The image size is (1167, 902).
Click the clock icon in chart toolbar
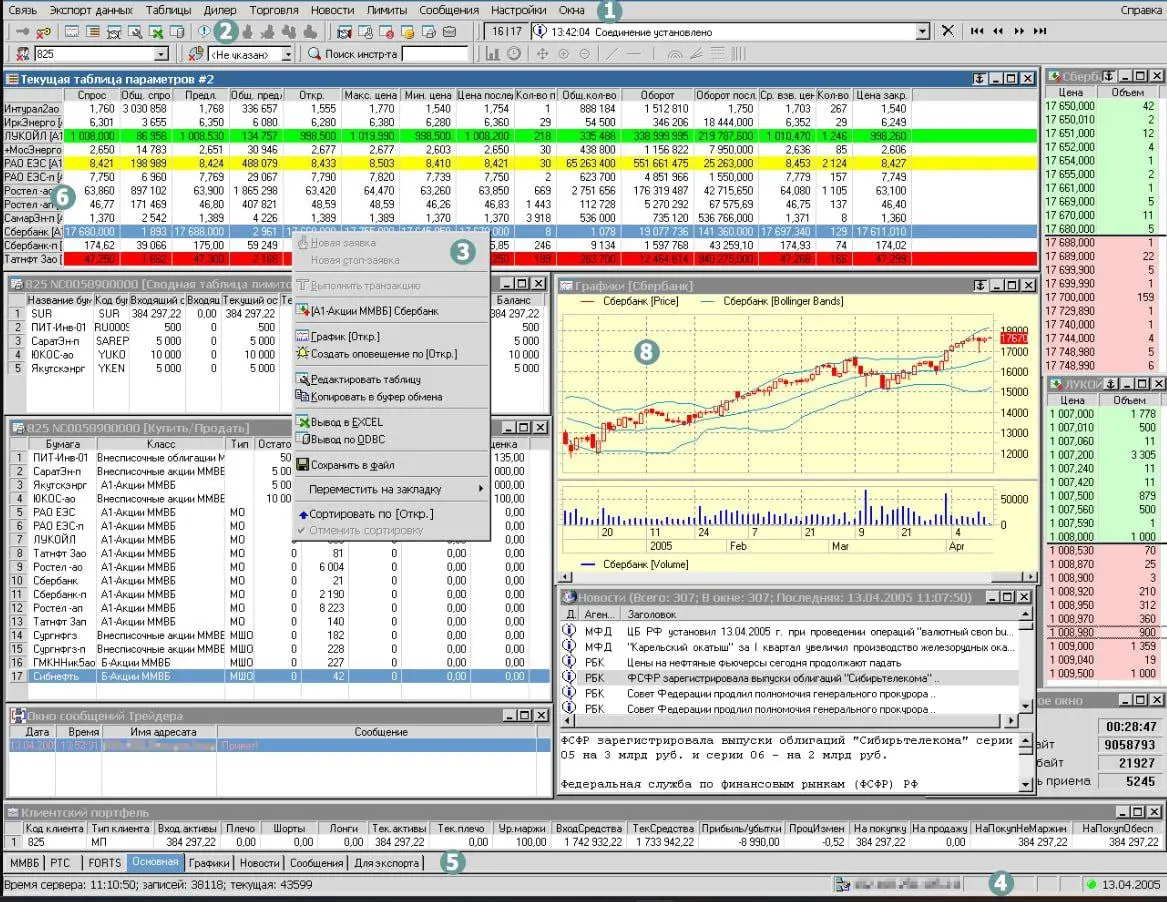click(x=514, y=54)
